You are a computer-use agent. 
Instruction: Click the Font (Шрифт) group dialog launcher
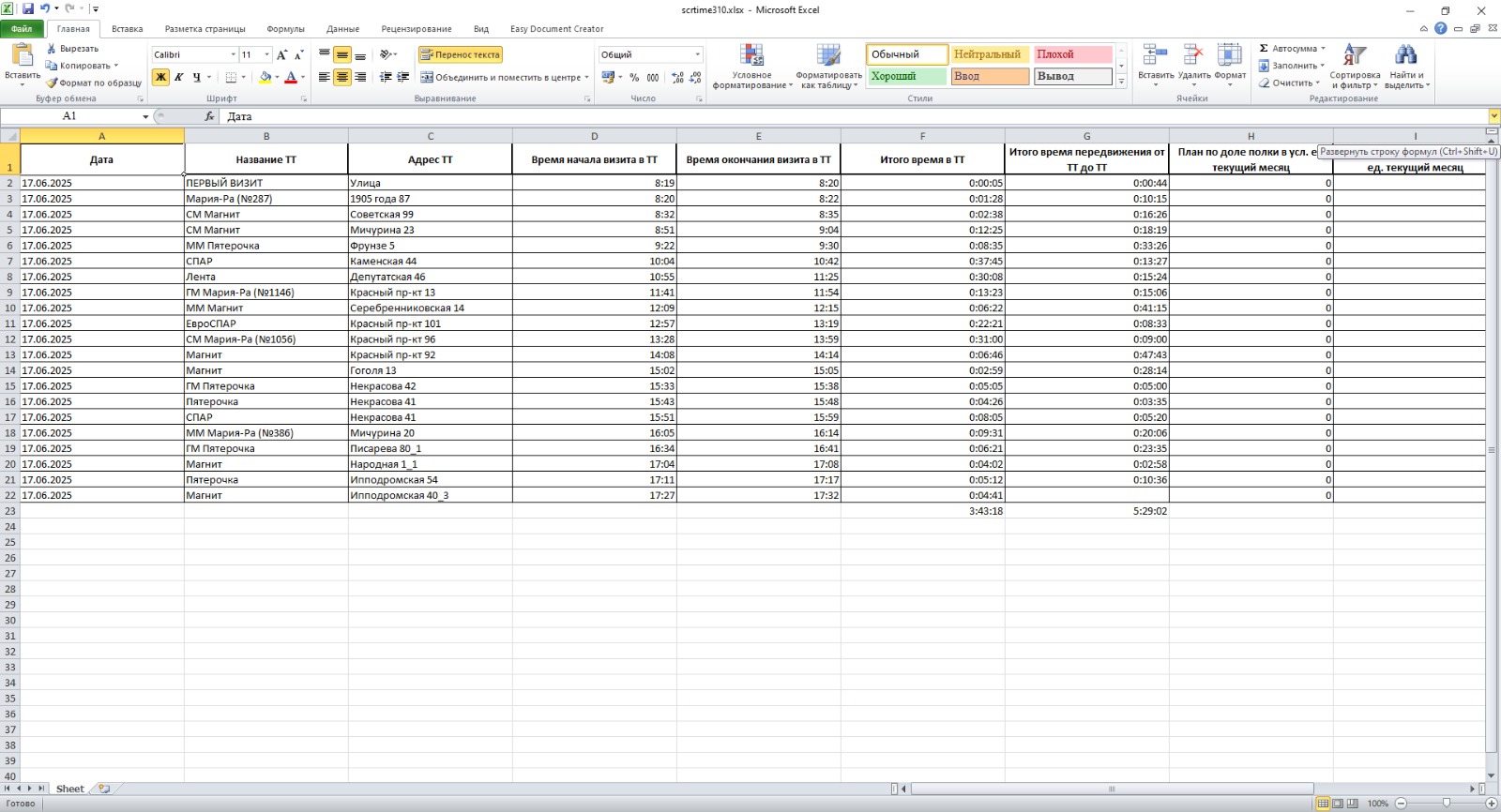[304, 98]
